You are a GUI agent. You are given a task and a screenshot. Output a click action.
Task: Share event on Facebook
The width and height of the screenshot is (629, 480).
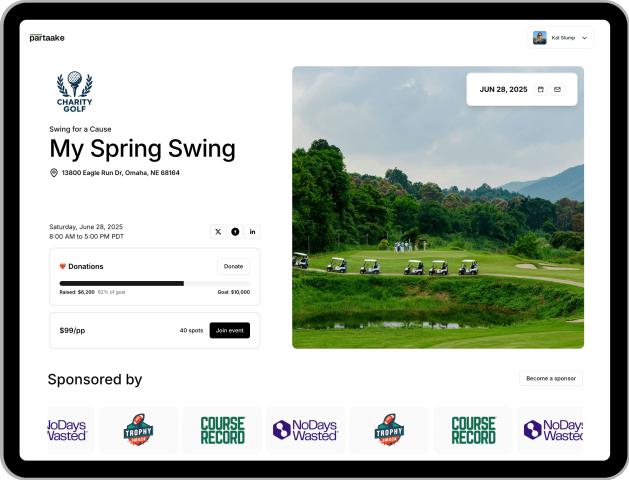coord(235,232)
